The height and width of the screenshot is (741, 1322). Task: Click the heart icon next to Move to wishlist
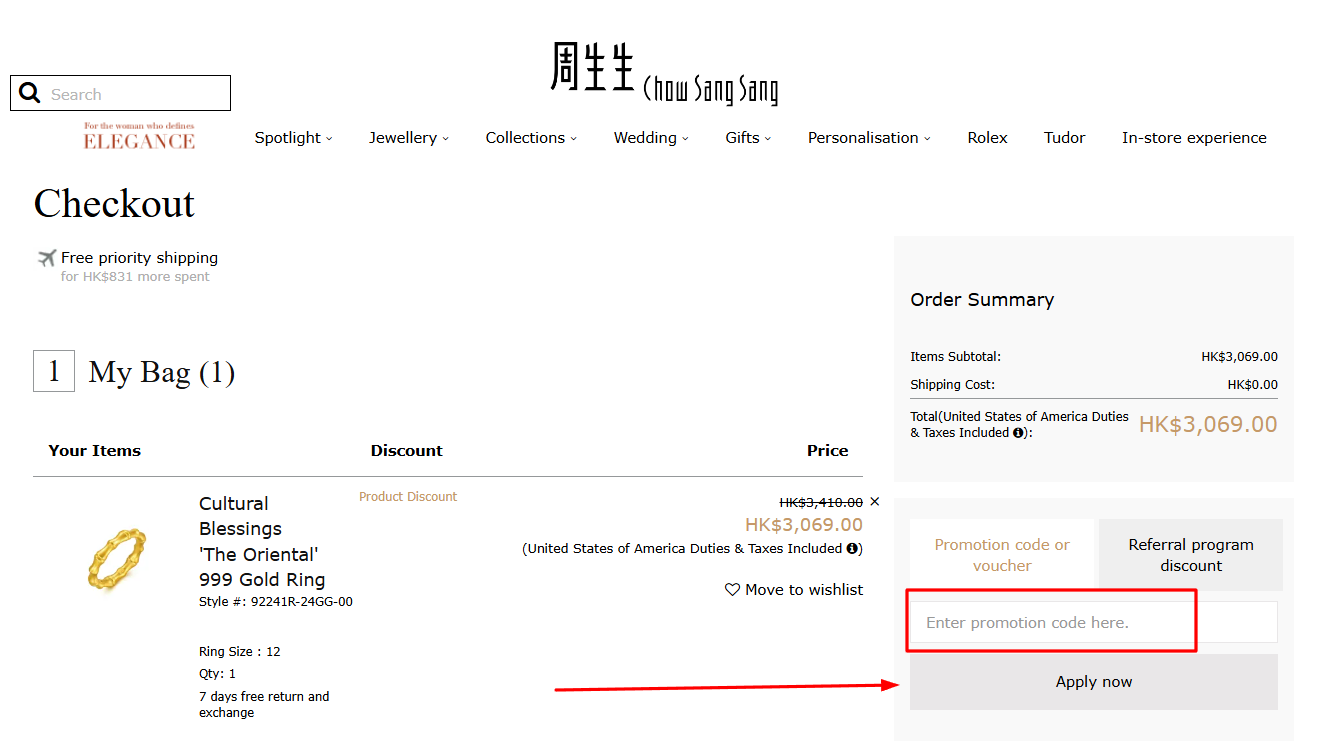[x=732, y=589]
